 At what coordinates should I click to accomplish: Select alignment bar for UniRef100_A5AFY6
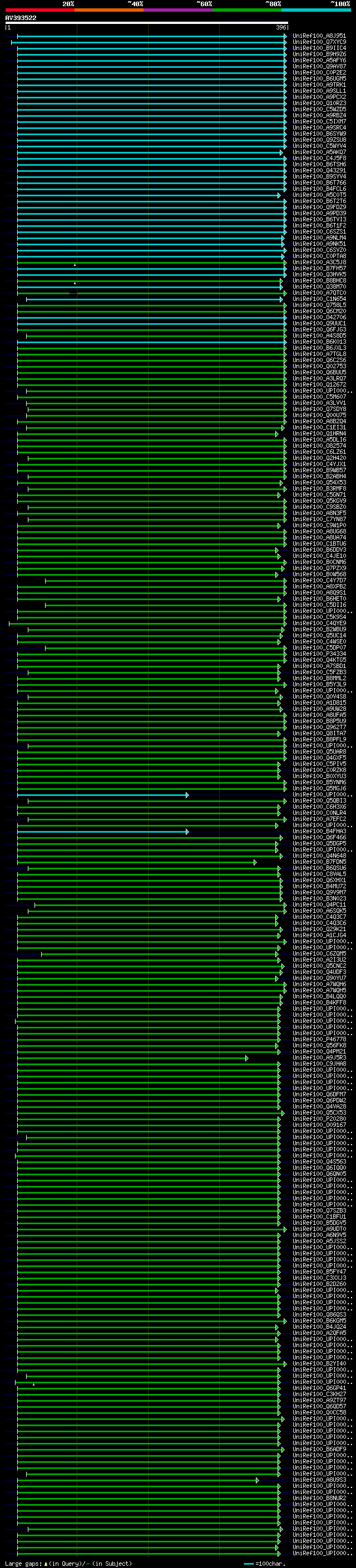pyautogui.click(x=151, y=60)
